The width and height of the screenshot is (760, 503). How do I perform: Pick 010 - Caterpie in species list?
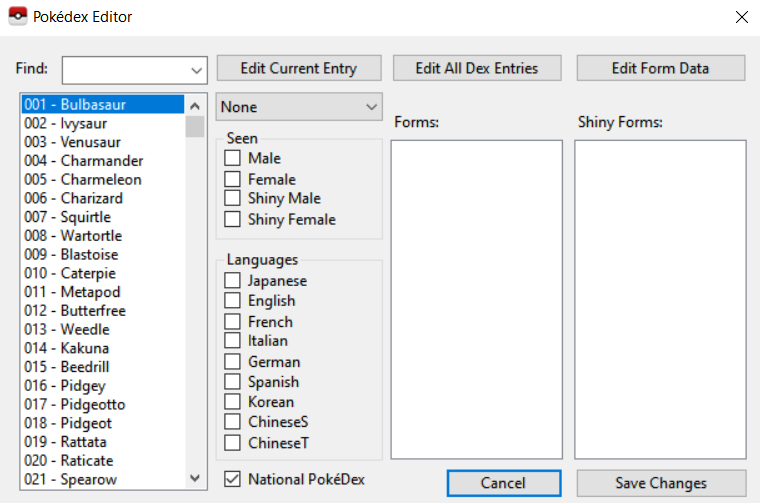pos(103,273)
